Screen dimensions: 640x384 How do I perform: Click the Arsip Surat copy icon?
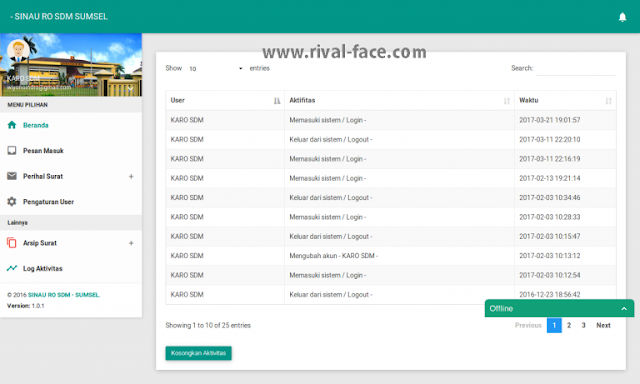pos(12,243)
